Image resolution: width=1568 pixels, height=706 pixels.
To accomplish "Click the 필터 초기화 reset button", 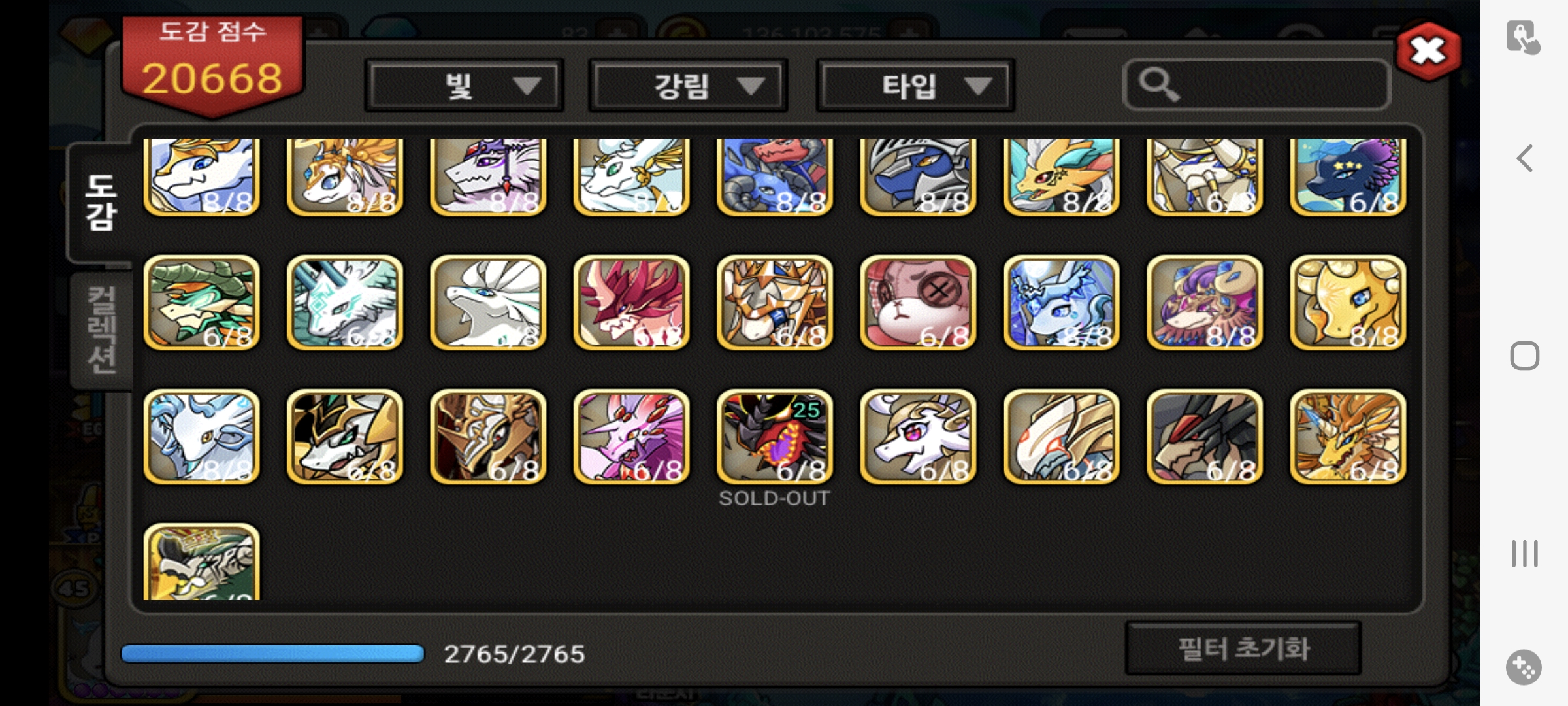I will pos(1243,648).
